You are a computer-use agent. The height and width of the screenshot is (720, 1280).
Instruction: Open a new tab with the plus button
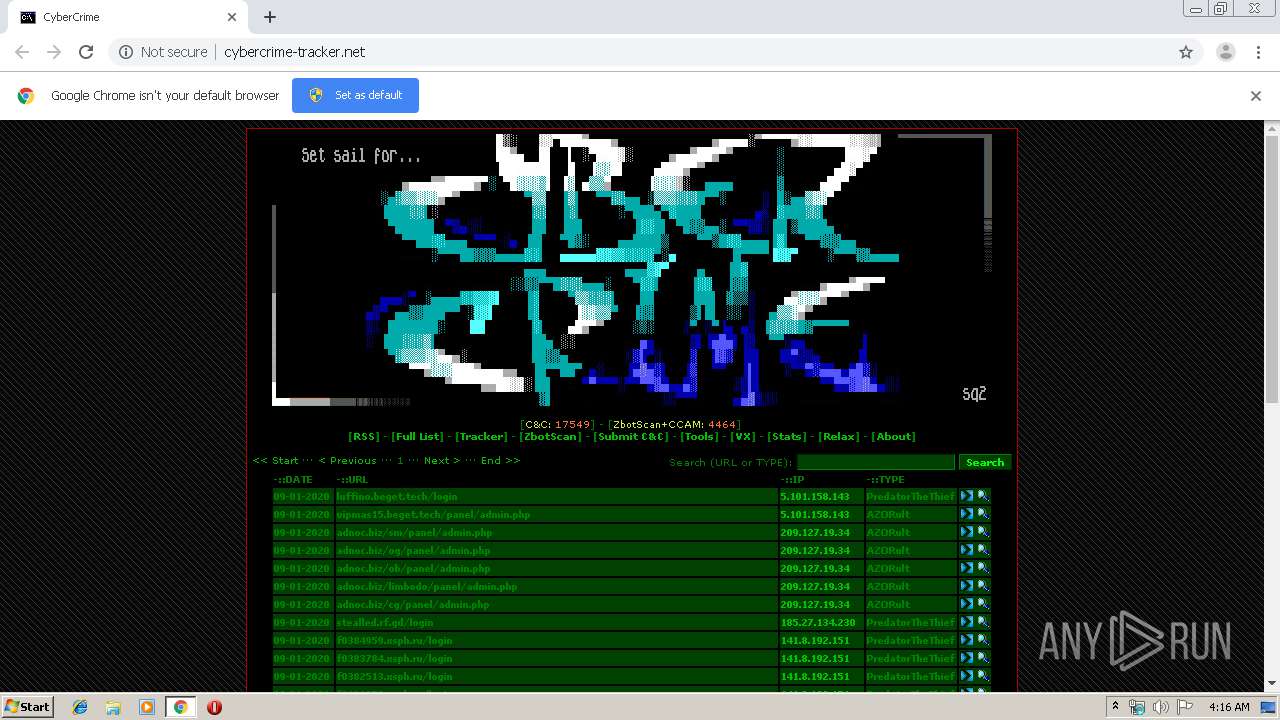pos(270,17)
